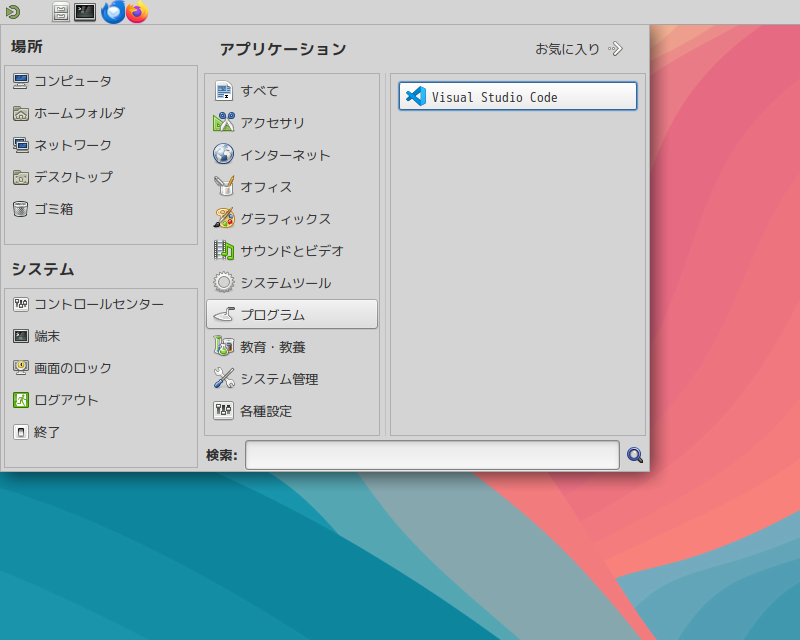This screenshot has width=800, height=640.
Task: Click the サウンドとビデオ film icon
Action: [223, 250]
